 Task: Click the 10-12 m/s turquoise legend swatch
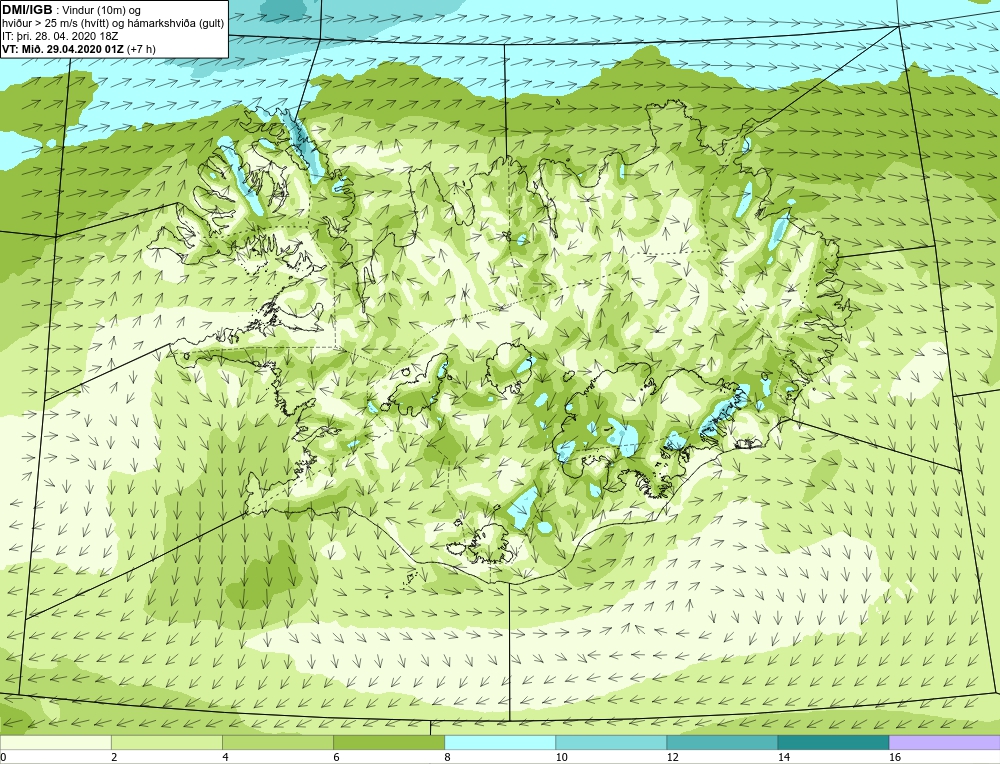[x=610, y=742]
